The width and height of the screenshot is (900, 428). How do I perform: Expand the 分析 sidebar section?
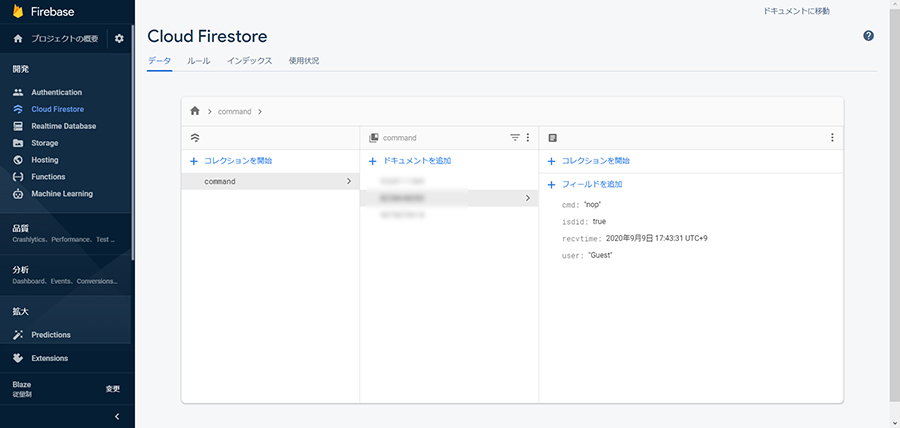[66, 275]
